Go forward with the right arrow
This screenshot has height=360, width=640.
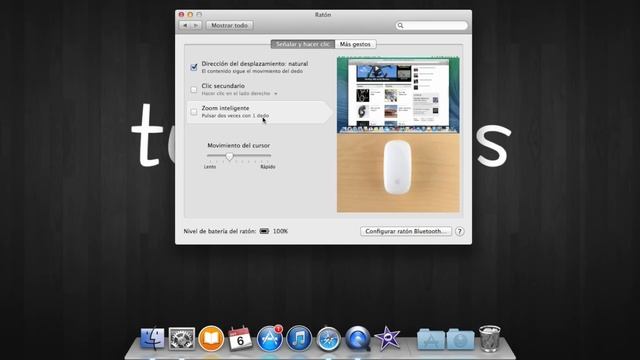tap(196, 25)
